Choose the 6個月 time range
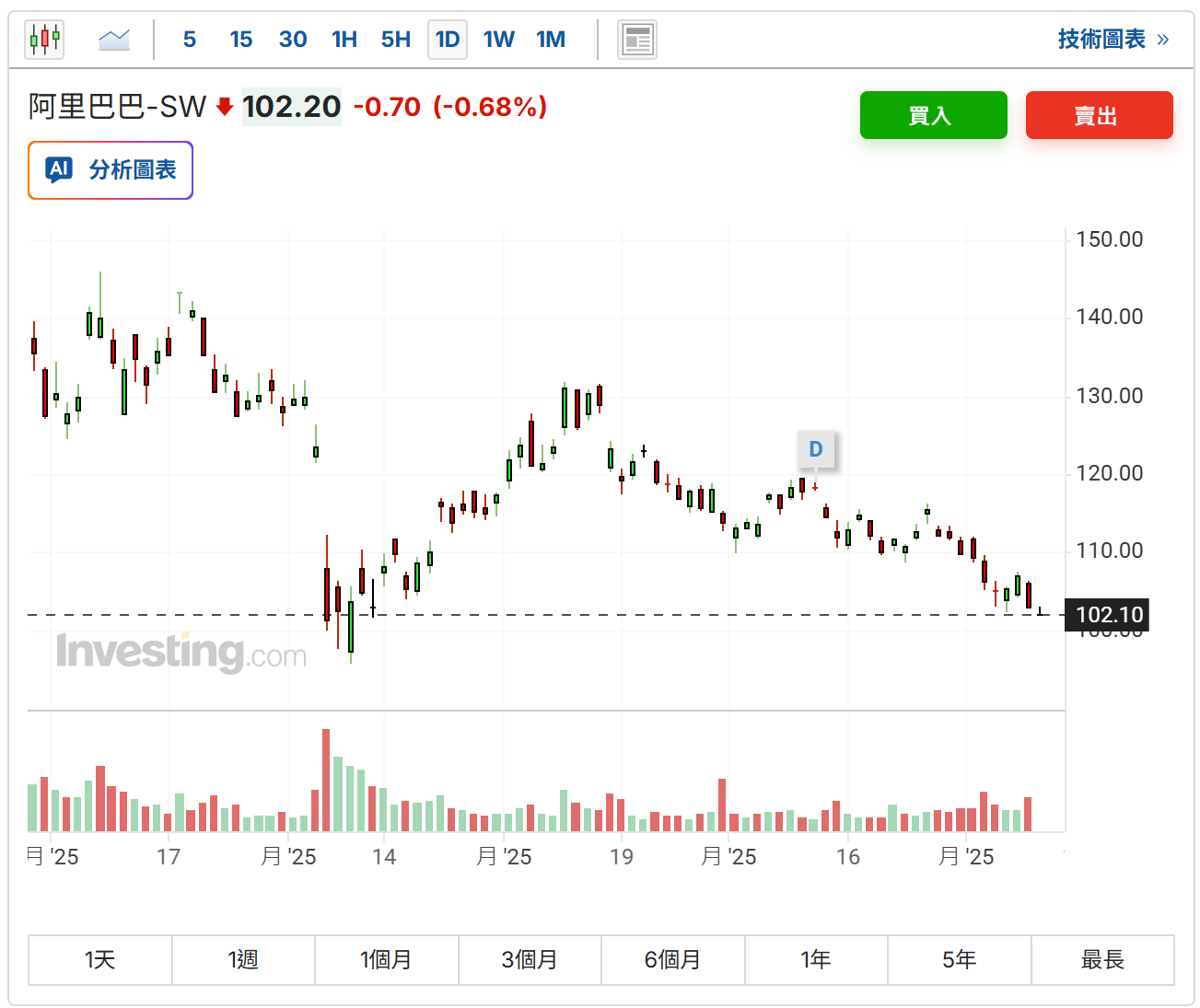 (x=673, y=960)
